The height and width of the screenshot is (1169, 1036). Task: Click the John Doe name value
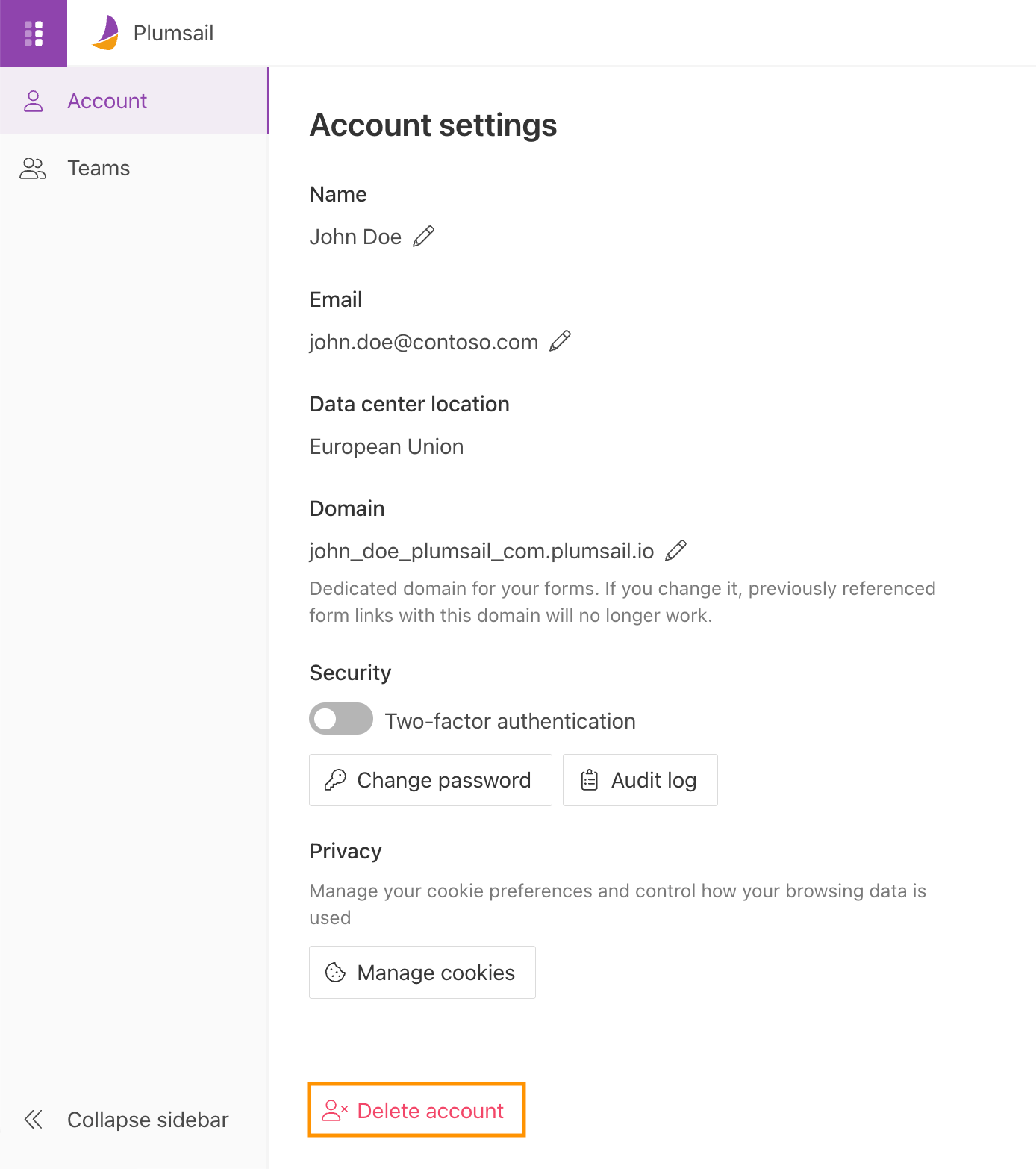355,237
